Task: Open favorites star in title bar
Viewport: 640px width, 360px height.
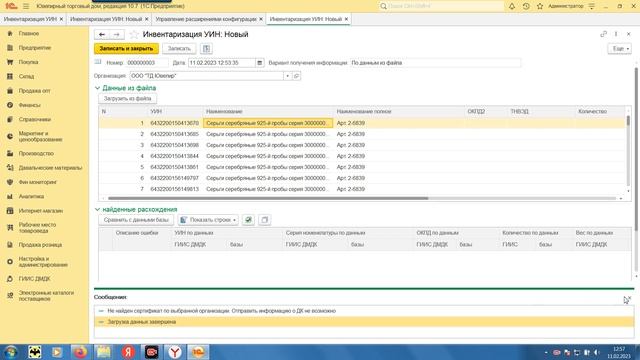Action: pyautogui.click(x=540, y=6)
